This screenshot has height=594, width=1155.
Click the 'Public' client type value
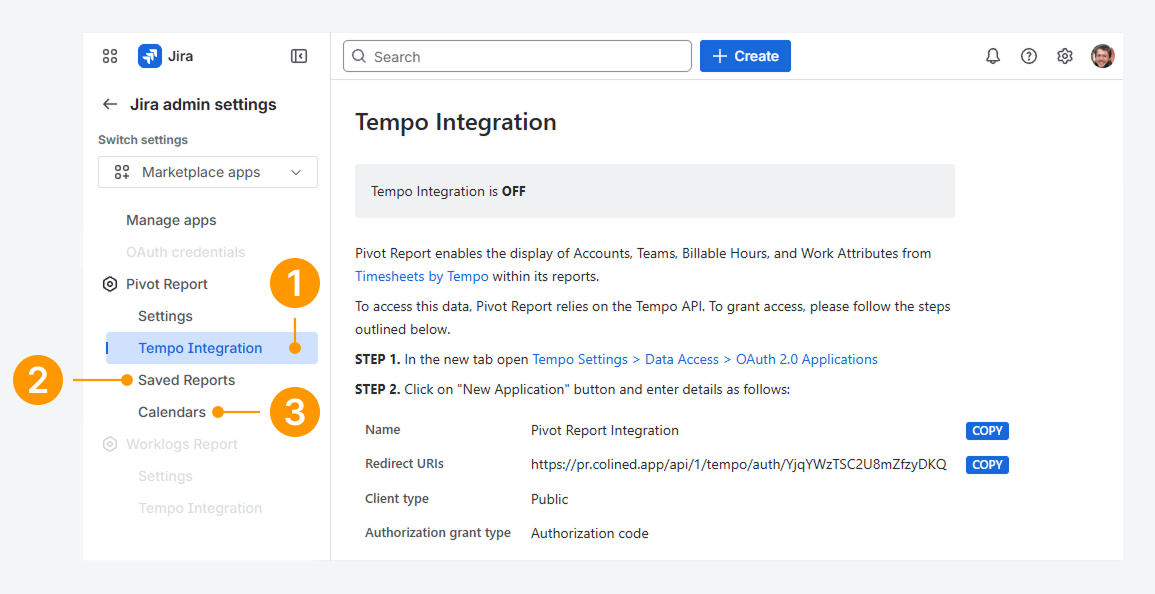tap(550, 499)
